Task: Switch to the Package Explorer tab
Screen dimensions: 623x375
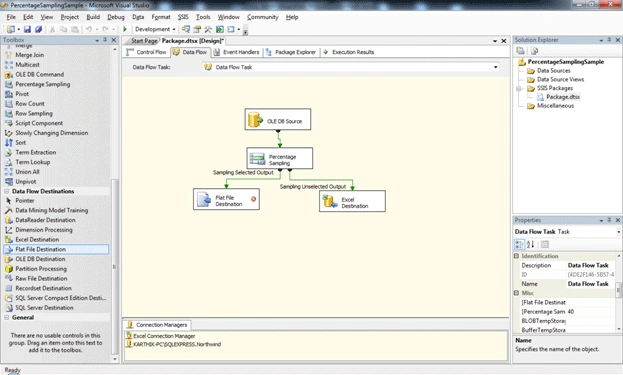Action: (x=291, y=52)
